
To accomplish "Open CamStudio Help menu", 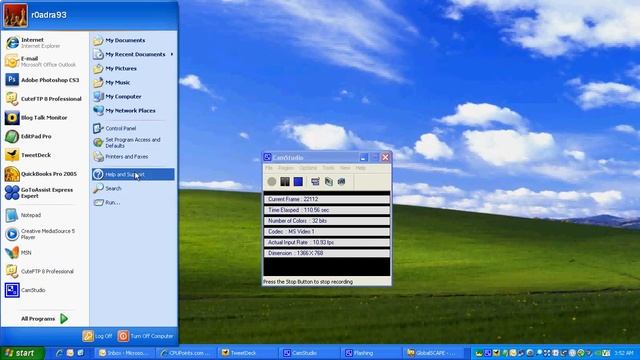I will [360, 168].
